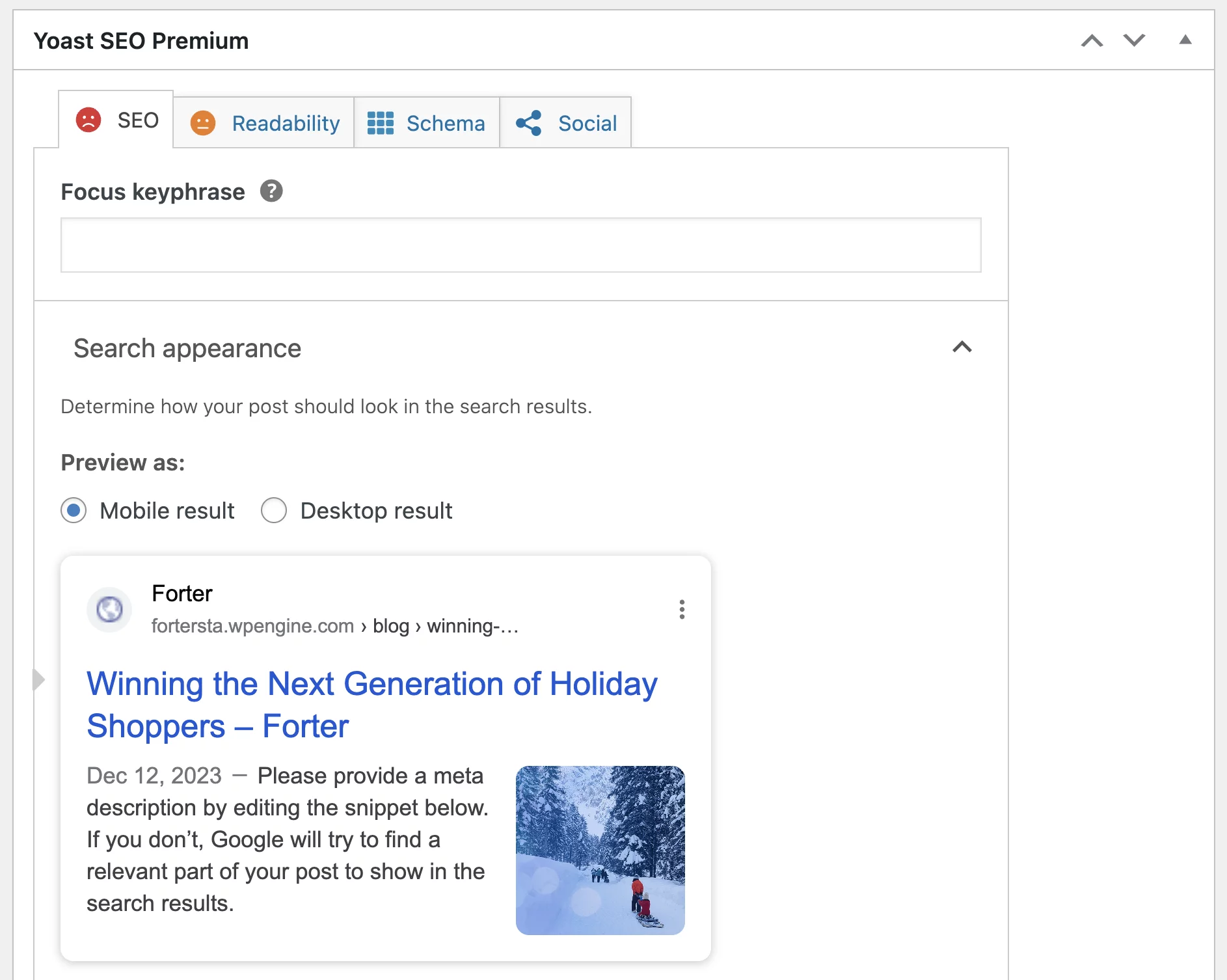Select the Desktop result radio button
Screen dimensions: 1227x980
[x=274, y=511]
